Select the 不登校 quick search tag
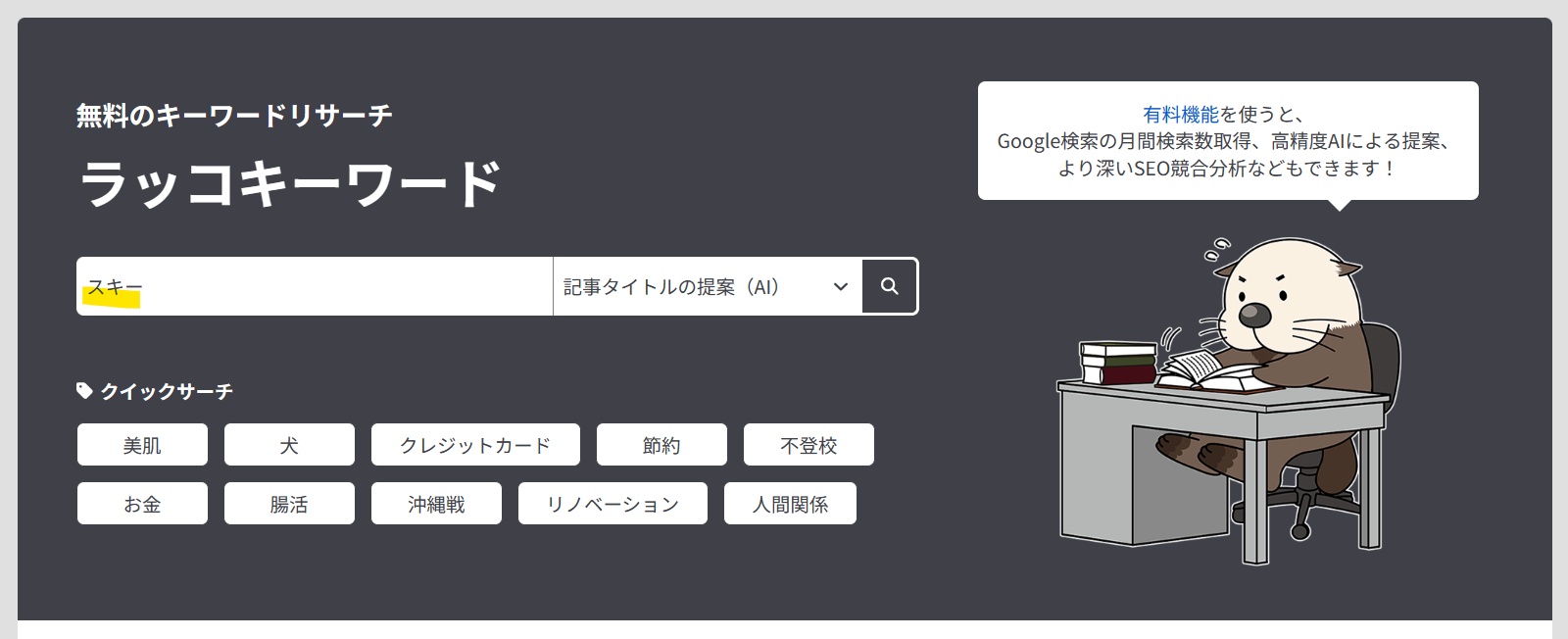The width and height of the screenshot is (1568, 639). 808,445
